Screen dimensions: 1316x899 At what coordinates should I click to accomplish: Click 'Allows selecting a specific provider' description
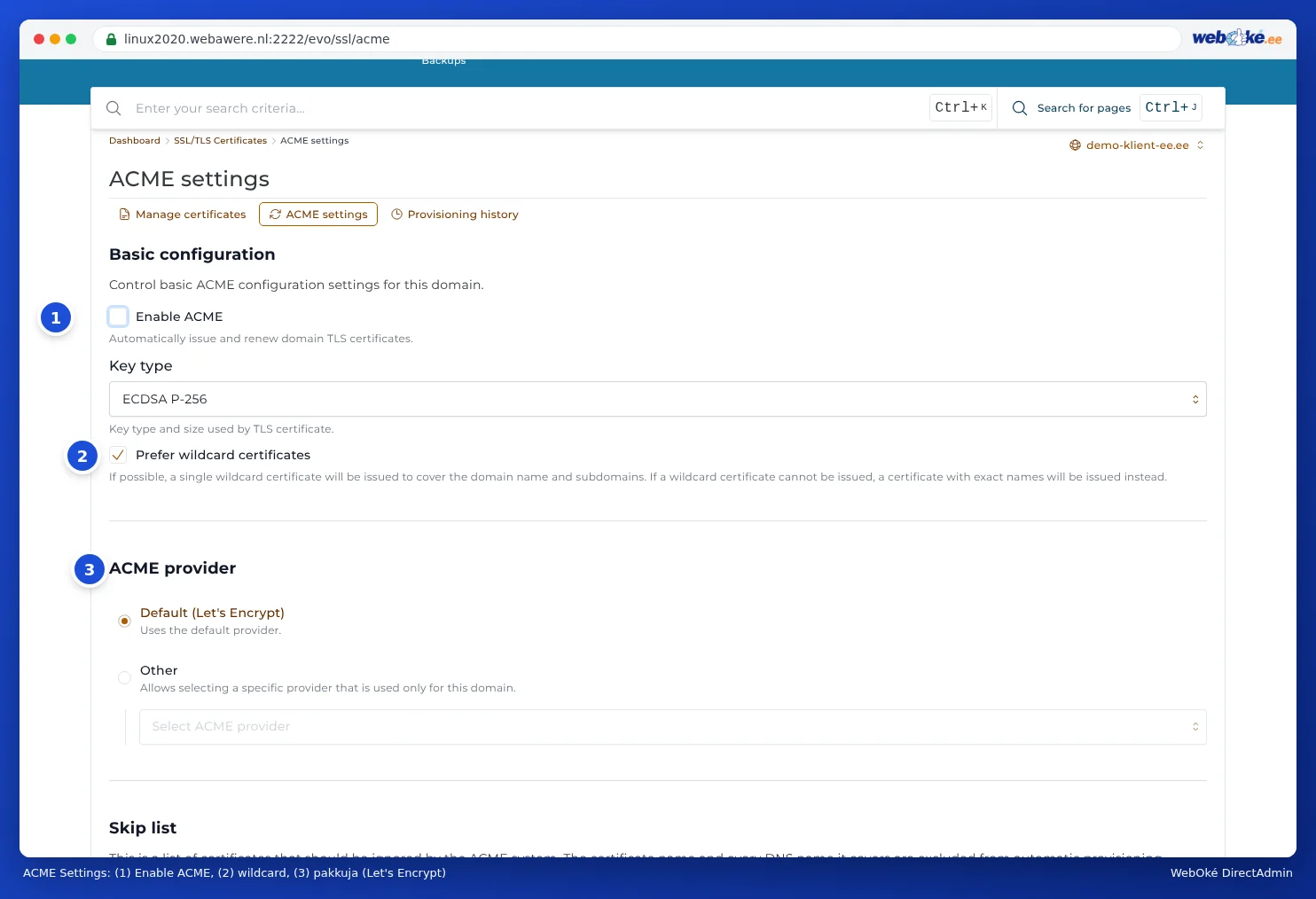click(328, 688)
